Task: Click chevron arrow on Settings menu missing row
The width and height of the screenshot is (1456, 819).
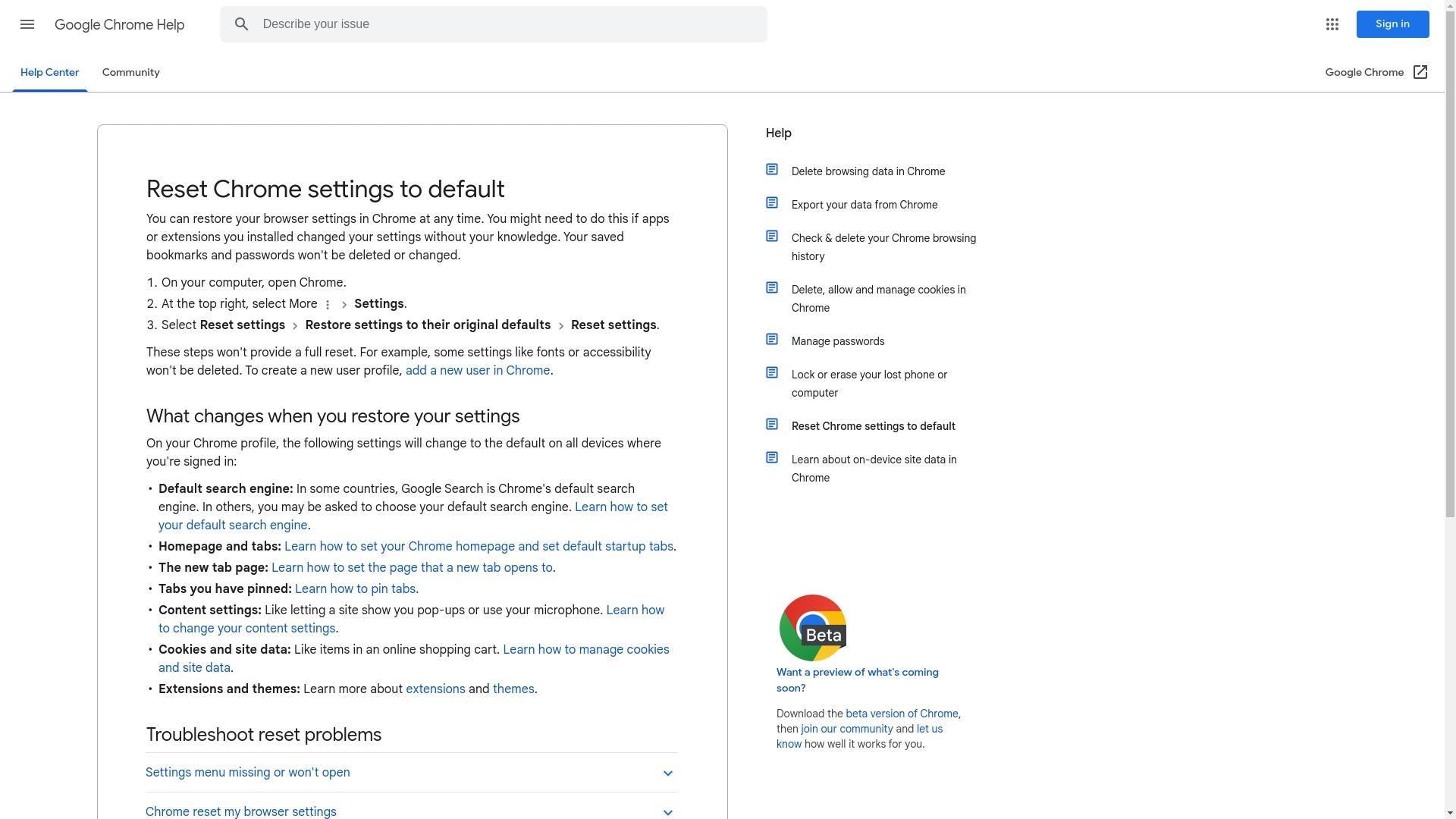Action: (668, 773)
